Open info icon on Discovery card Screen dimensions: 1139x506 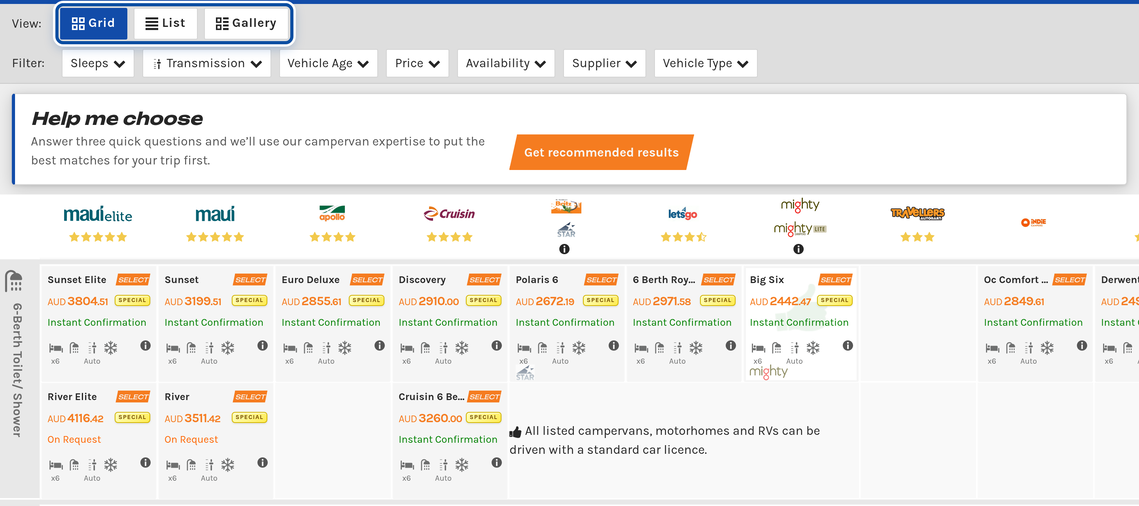coord(496,346)
